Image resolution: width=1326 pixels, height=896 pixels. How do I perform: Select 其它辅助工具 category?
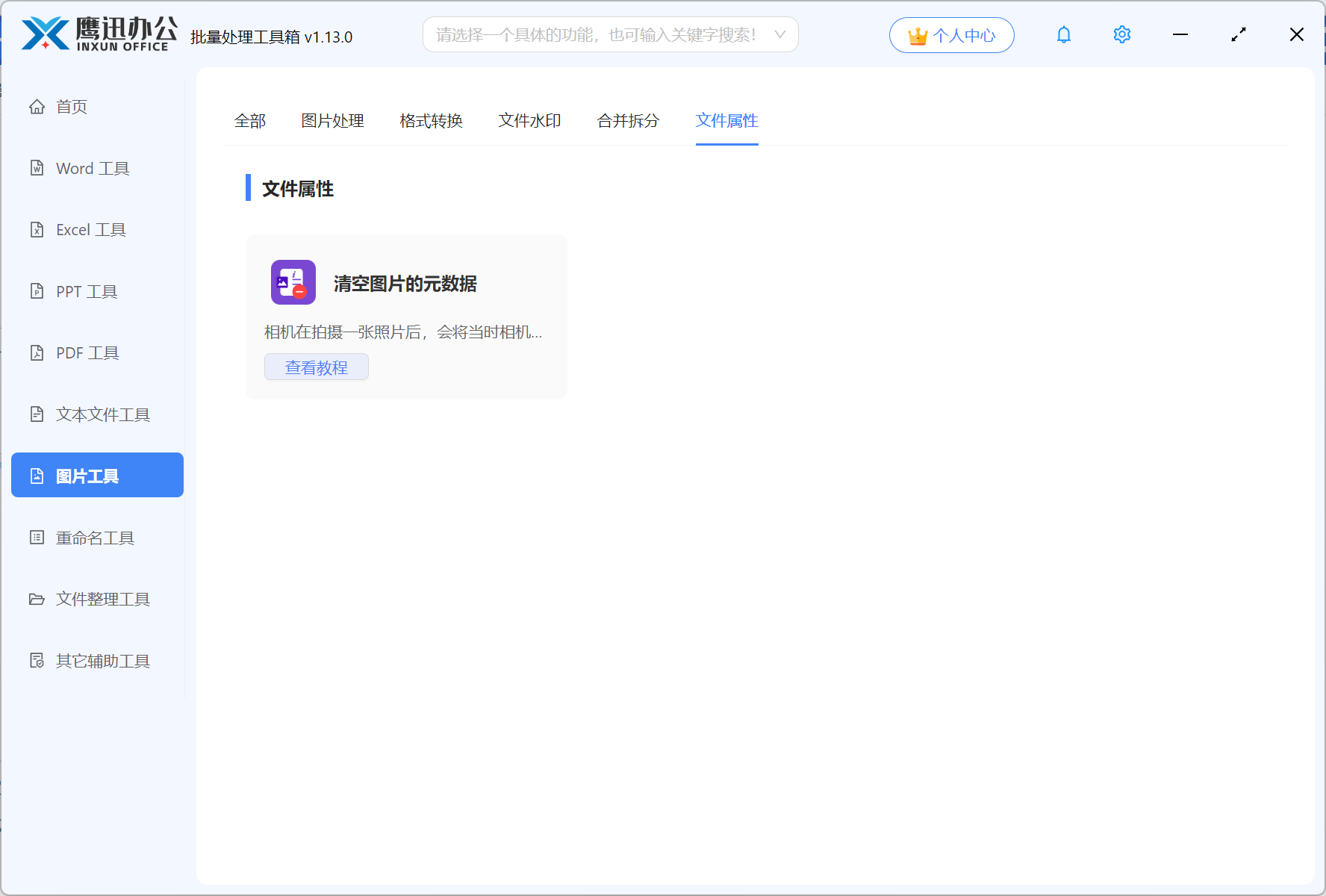coord(102,661)
